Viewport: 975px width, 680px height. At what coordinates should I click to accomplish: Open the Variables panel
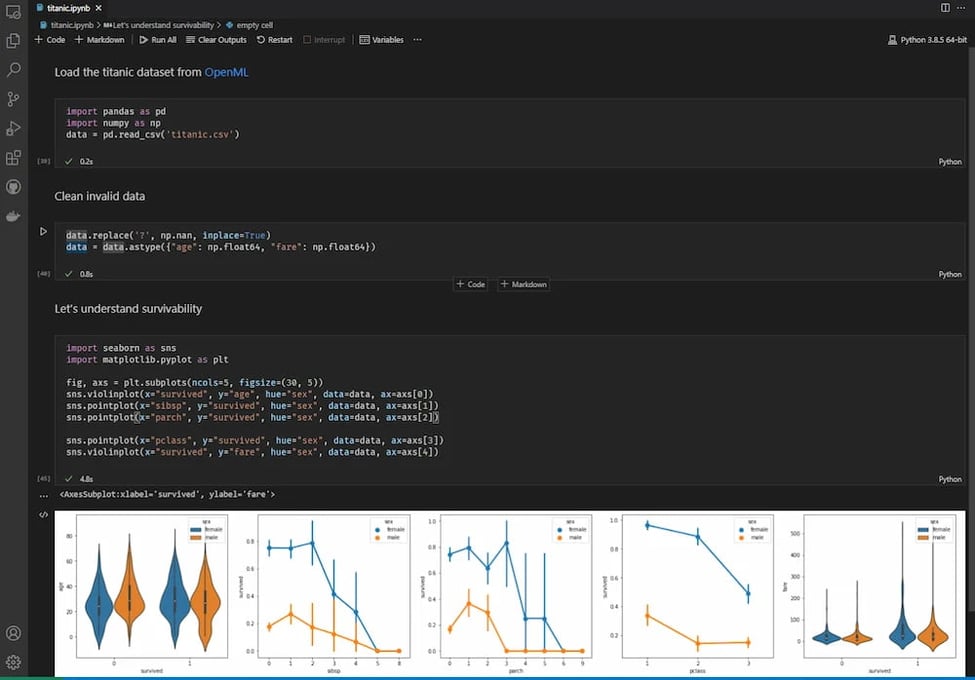pos(383,39)
